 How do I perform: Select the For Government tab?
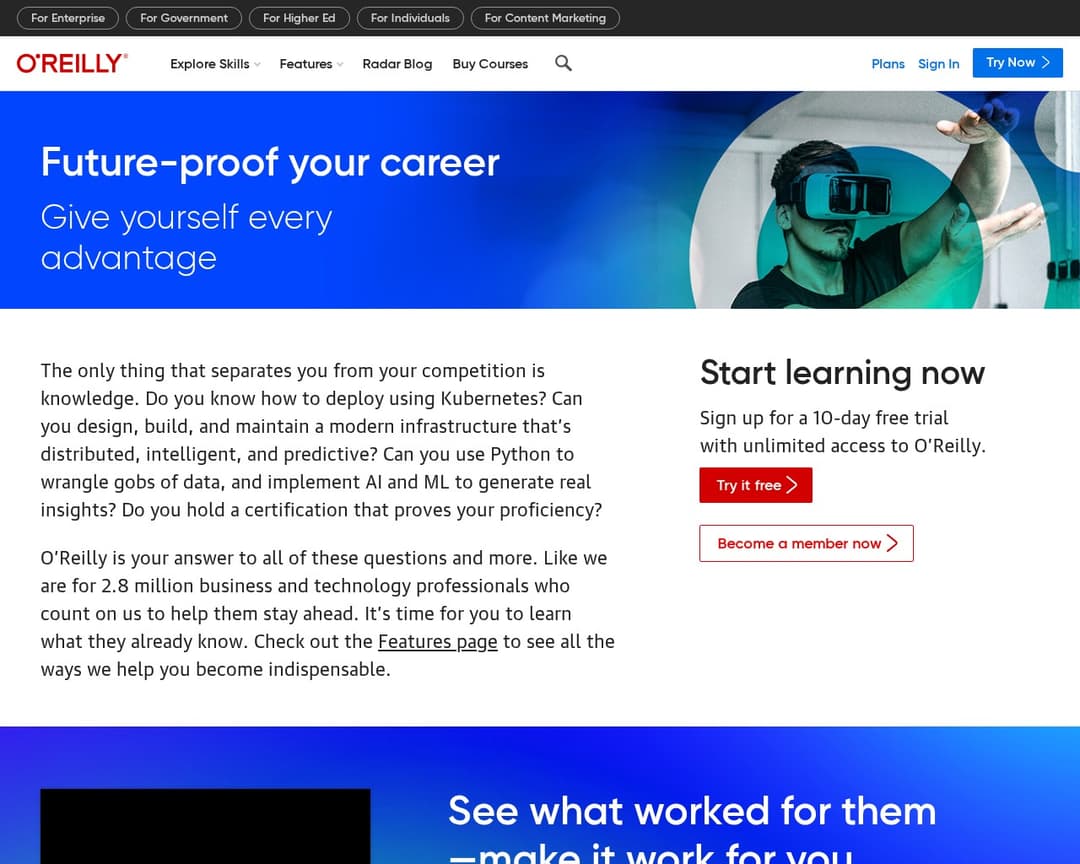coord(184,18)
